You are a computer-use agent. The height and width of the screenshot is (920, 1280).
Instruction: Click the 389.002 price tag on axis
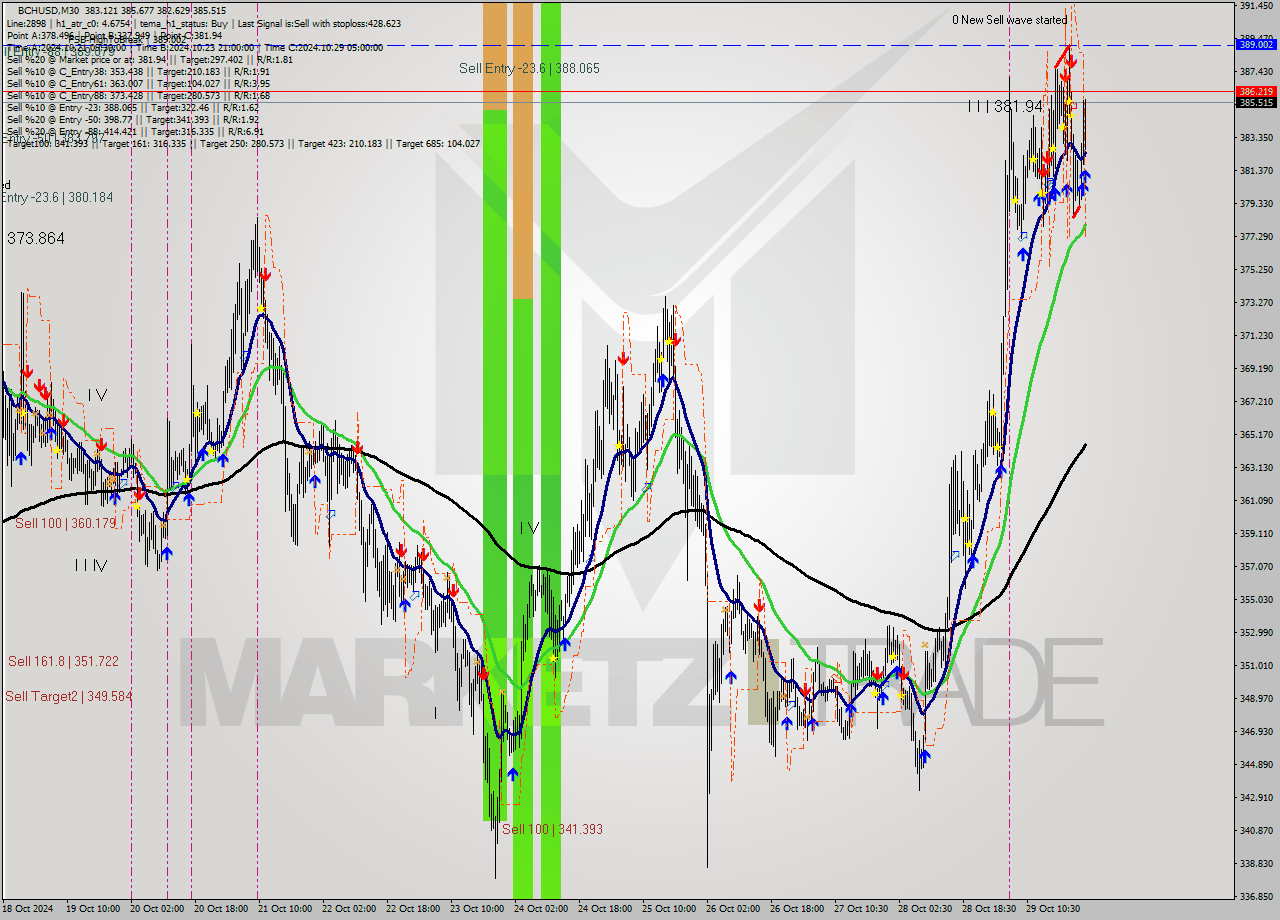click(x=1257, y=44)
